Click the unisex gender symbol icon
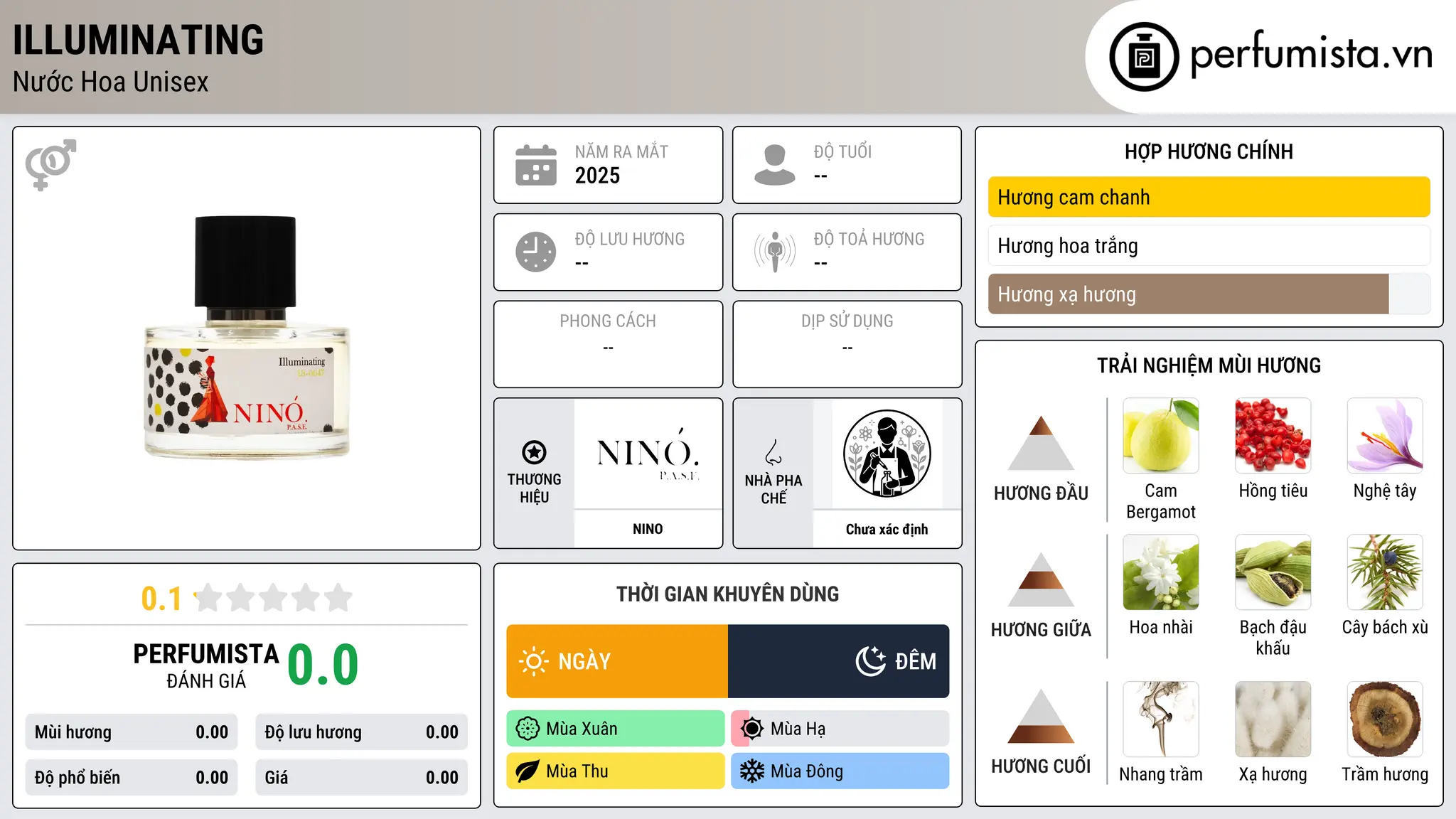 pyautogui.click(x=50, y=164)
